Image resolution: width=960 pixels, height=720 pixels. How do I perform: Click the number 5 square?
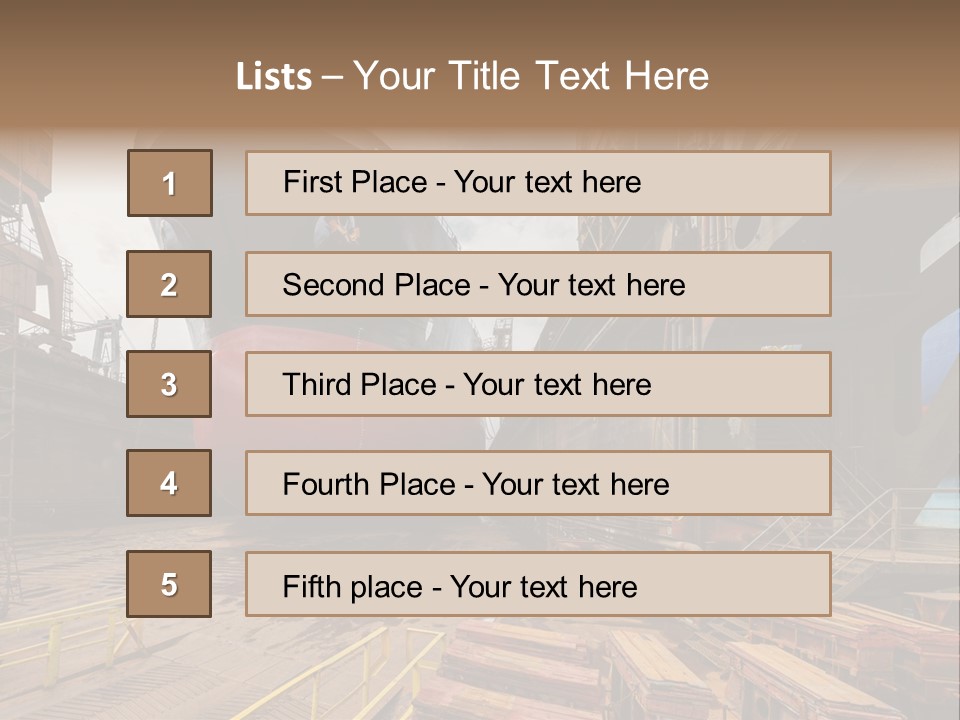click(x=170, y=584)
